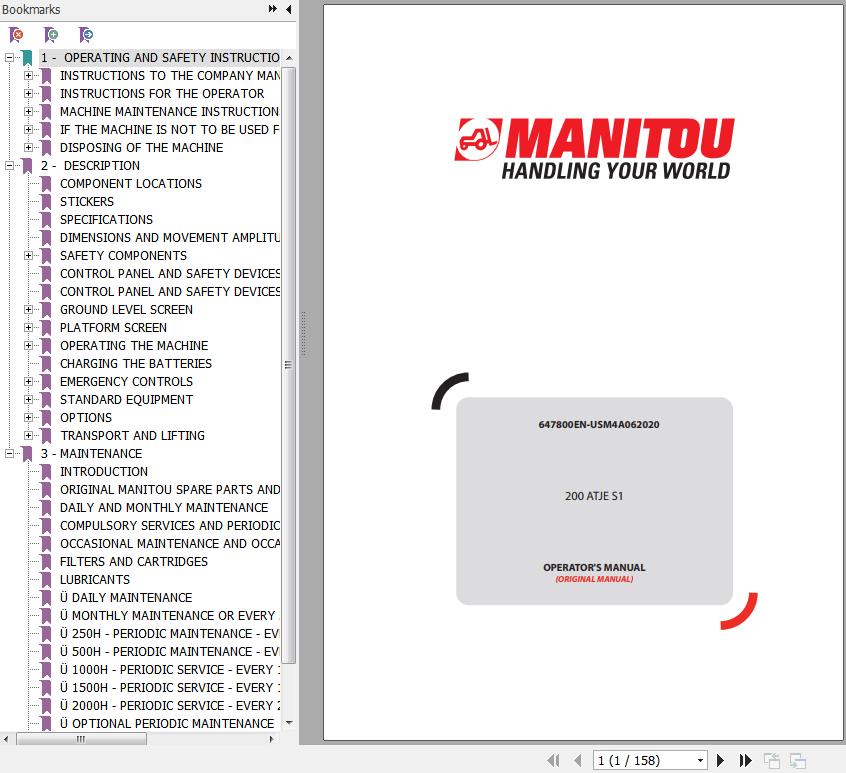
Task: Open OCCASIONAL MAINTENANCE bookmark
Action: pyautogui.click(x=169, y=543)
